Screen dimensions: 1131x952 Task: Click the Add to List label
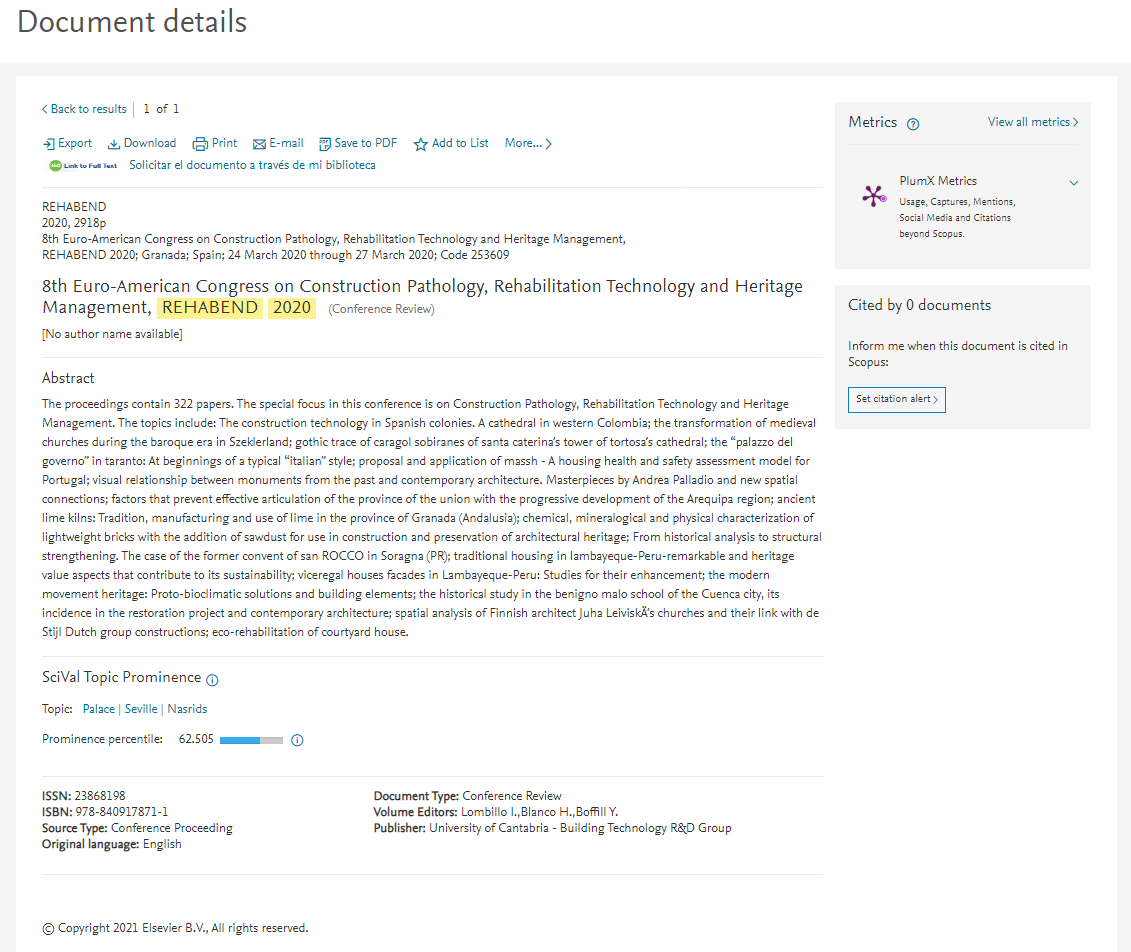click(460, 143)
